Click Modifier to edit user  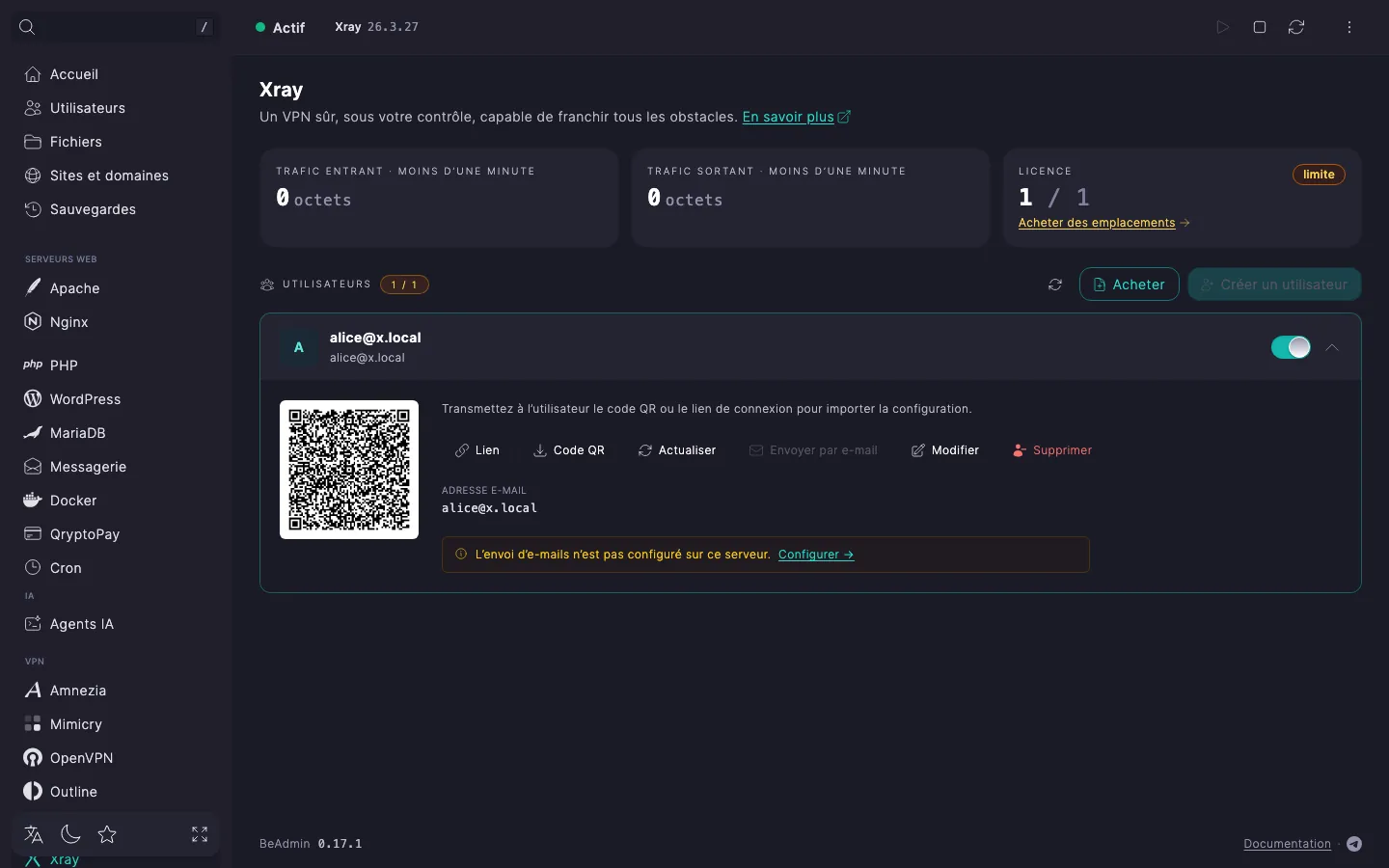[945, 450]
